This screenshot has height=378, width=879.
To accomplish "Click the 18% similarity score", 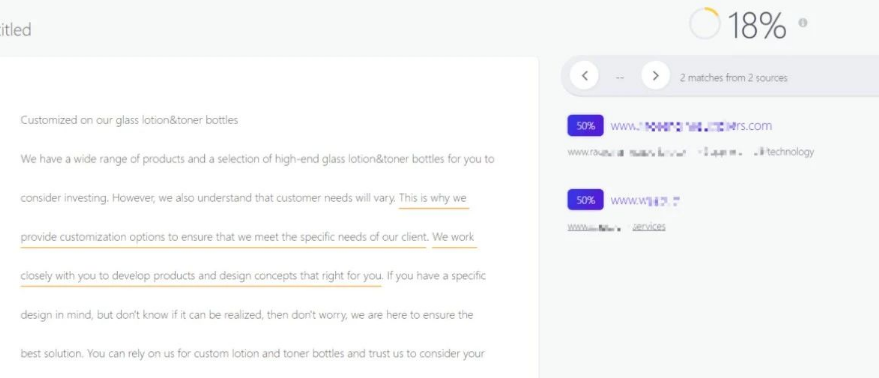I will pyautogui.click(x=757, y=26).
